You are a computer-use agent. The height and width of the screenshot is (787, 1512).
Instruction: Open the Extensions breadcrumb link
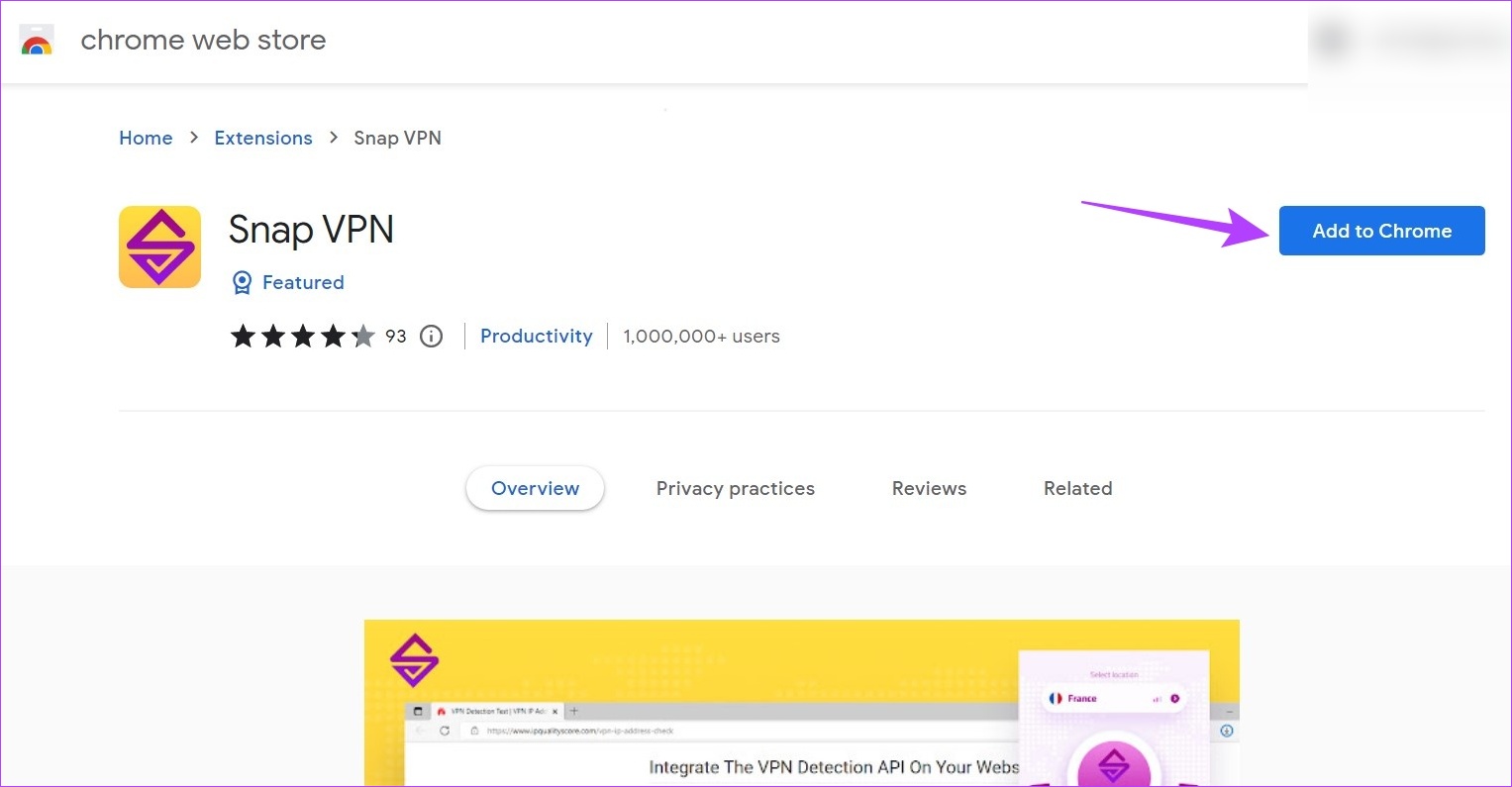coord(262,138)
